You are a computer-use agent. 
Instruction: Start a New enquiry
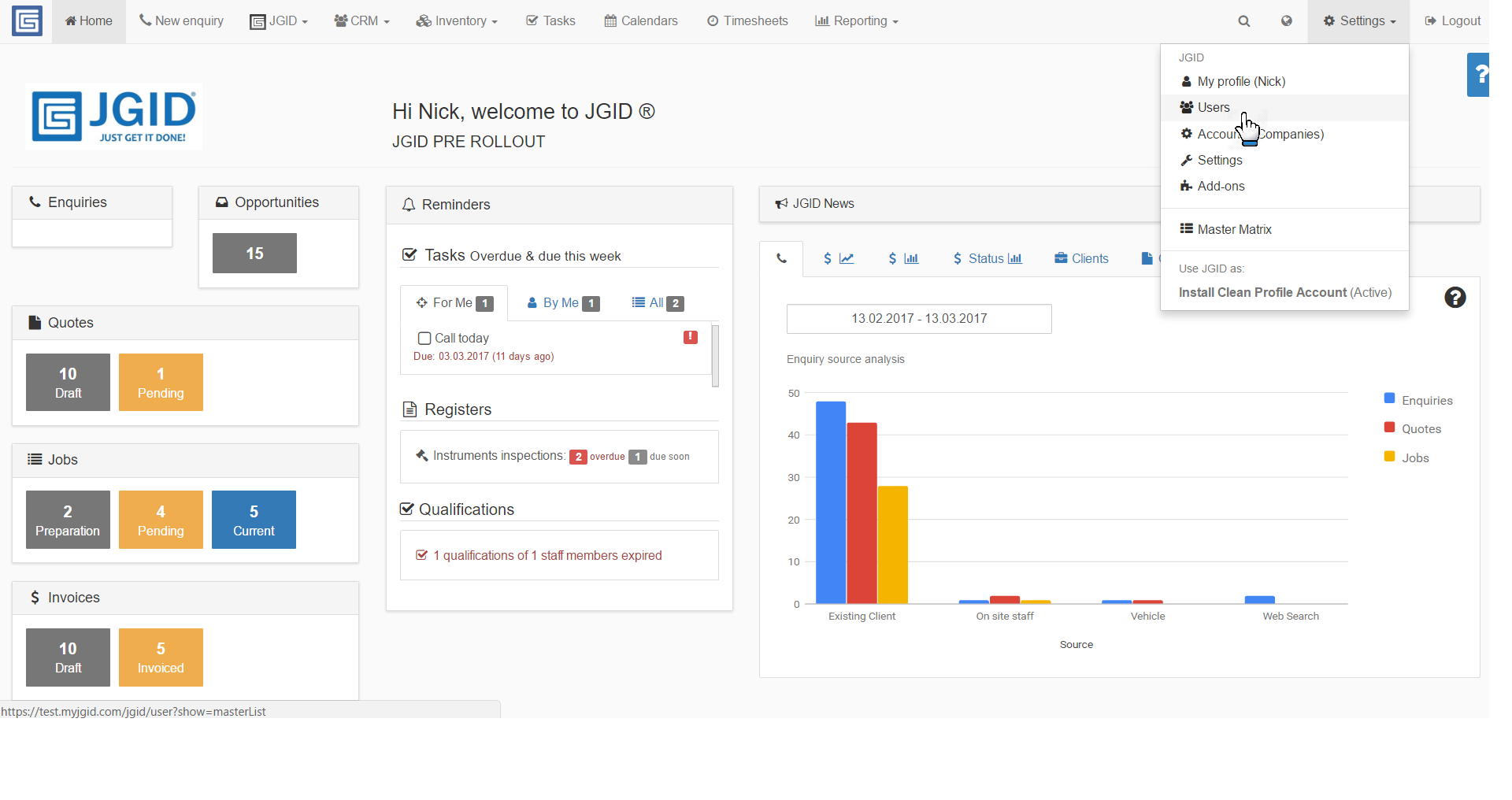pos(181,21)
